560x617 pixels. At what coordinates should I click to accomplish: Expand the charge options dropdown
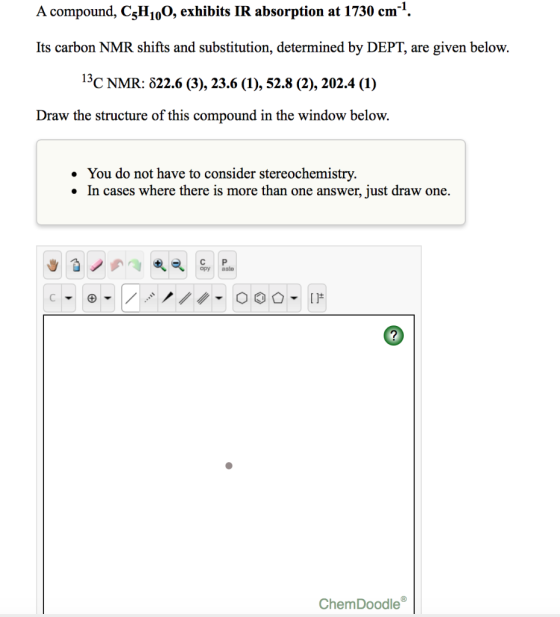pyautogui.click(x=107, y=298)
